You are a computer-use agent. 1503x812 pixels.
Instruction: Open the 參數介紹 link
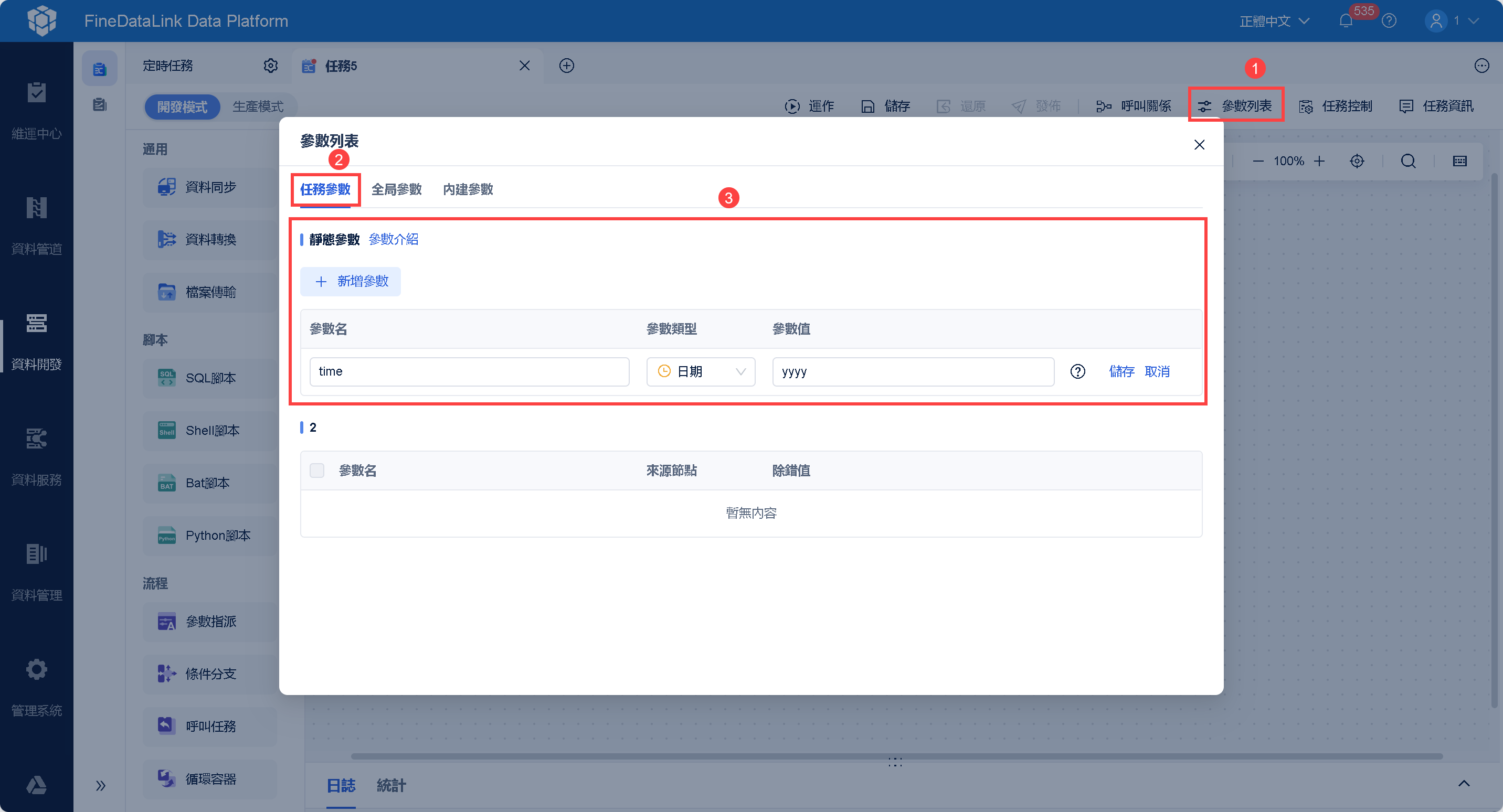click(393, 239)
